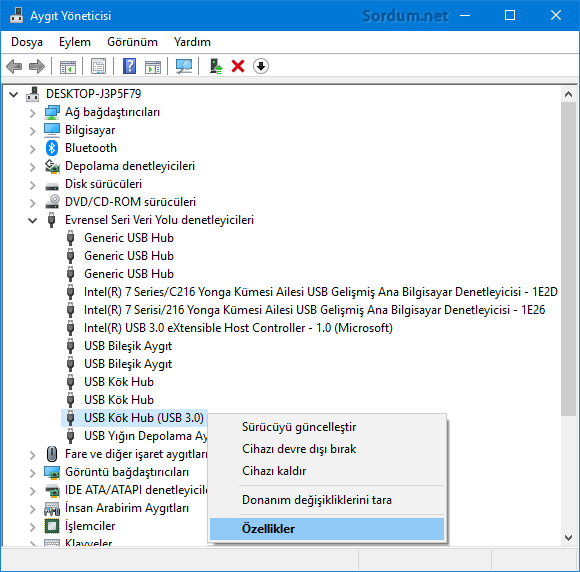
Task: Select the Intel 7 Serisi/216 1E26 controller
Action: (314, 310)
